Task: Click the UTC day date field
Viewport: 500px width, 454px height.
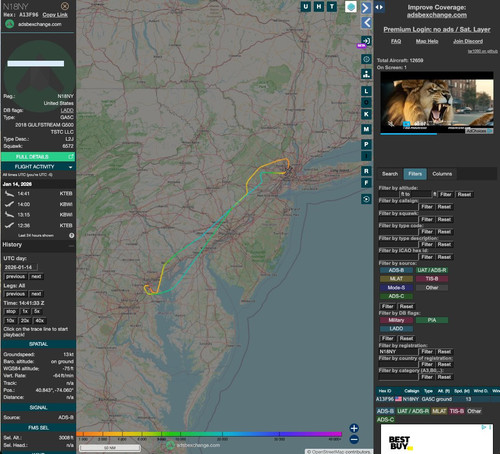Action: coord(21,267)
